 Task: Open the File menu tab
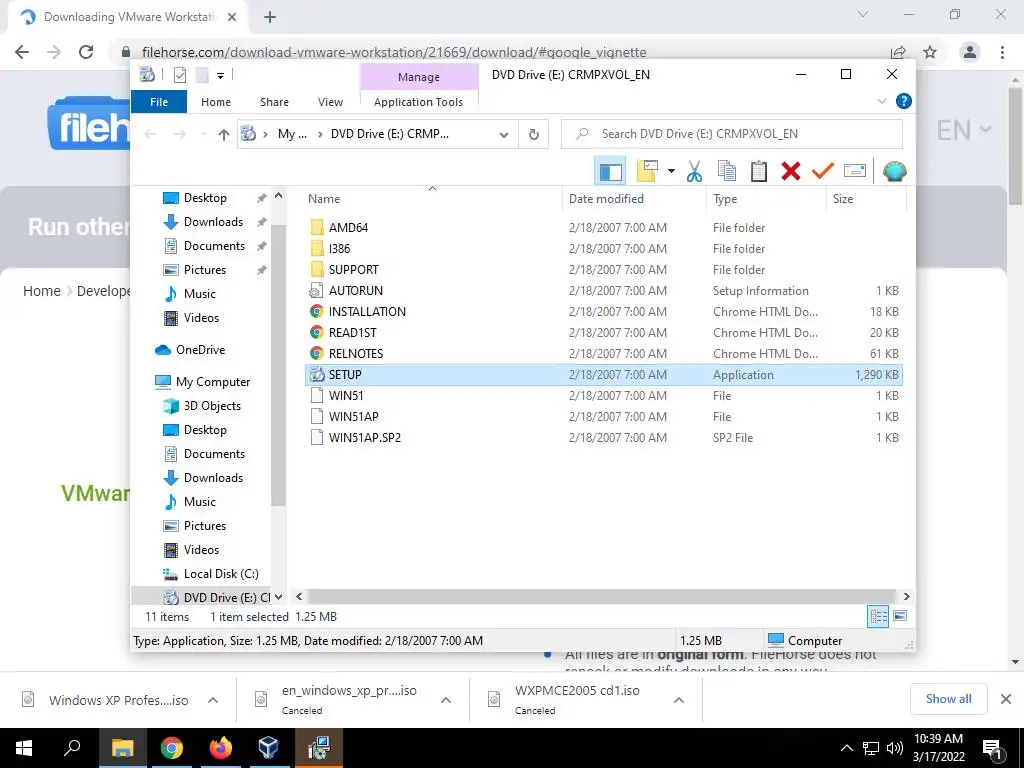(x=159, y=102)
